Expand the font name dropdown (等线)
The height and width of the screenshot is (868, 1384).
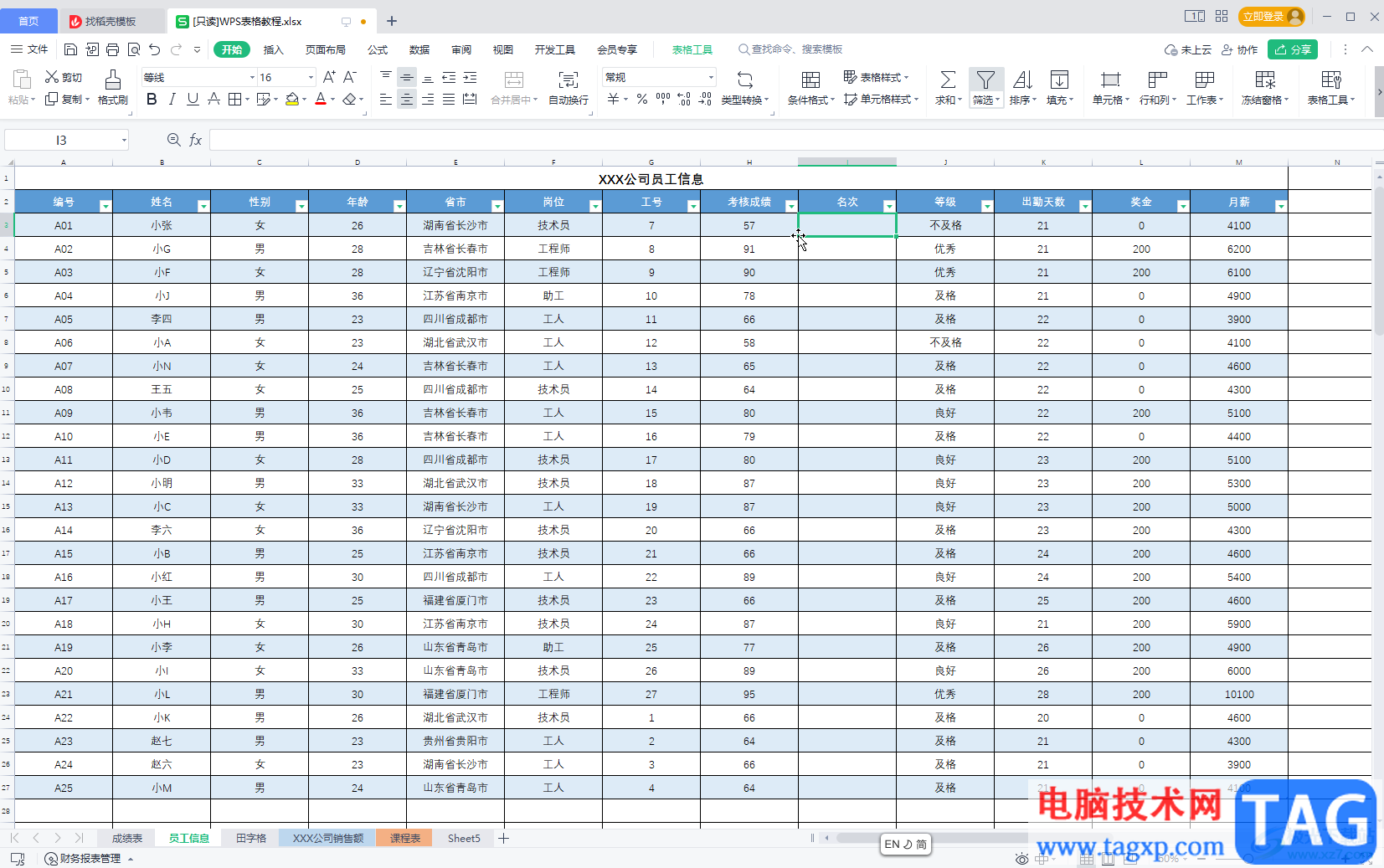click(252, 77)
